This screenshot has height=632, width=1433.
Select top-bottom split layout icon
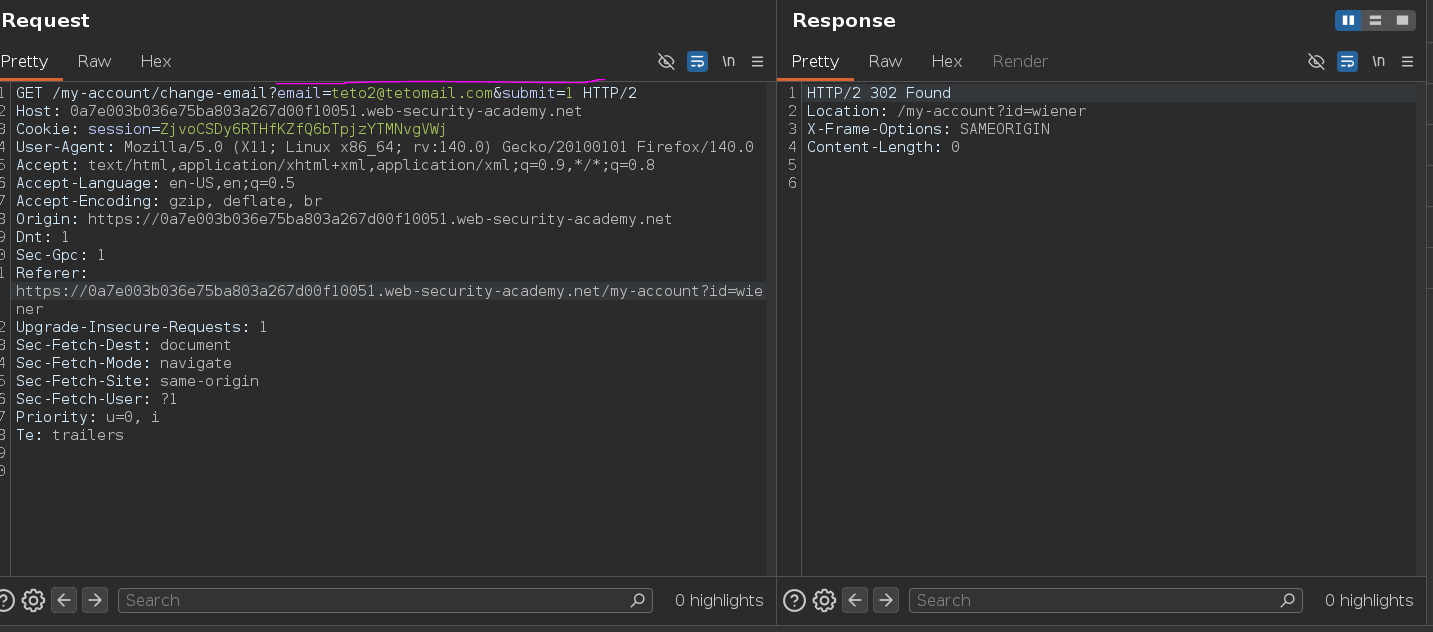1376,20
